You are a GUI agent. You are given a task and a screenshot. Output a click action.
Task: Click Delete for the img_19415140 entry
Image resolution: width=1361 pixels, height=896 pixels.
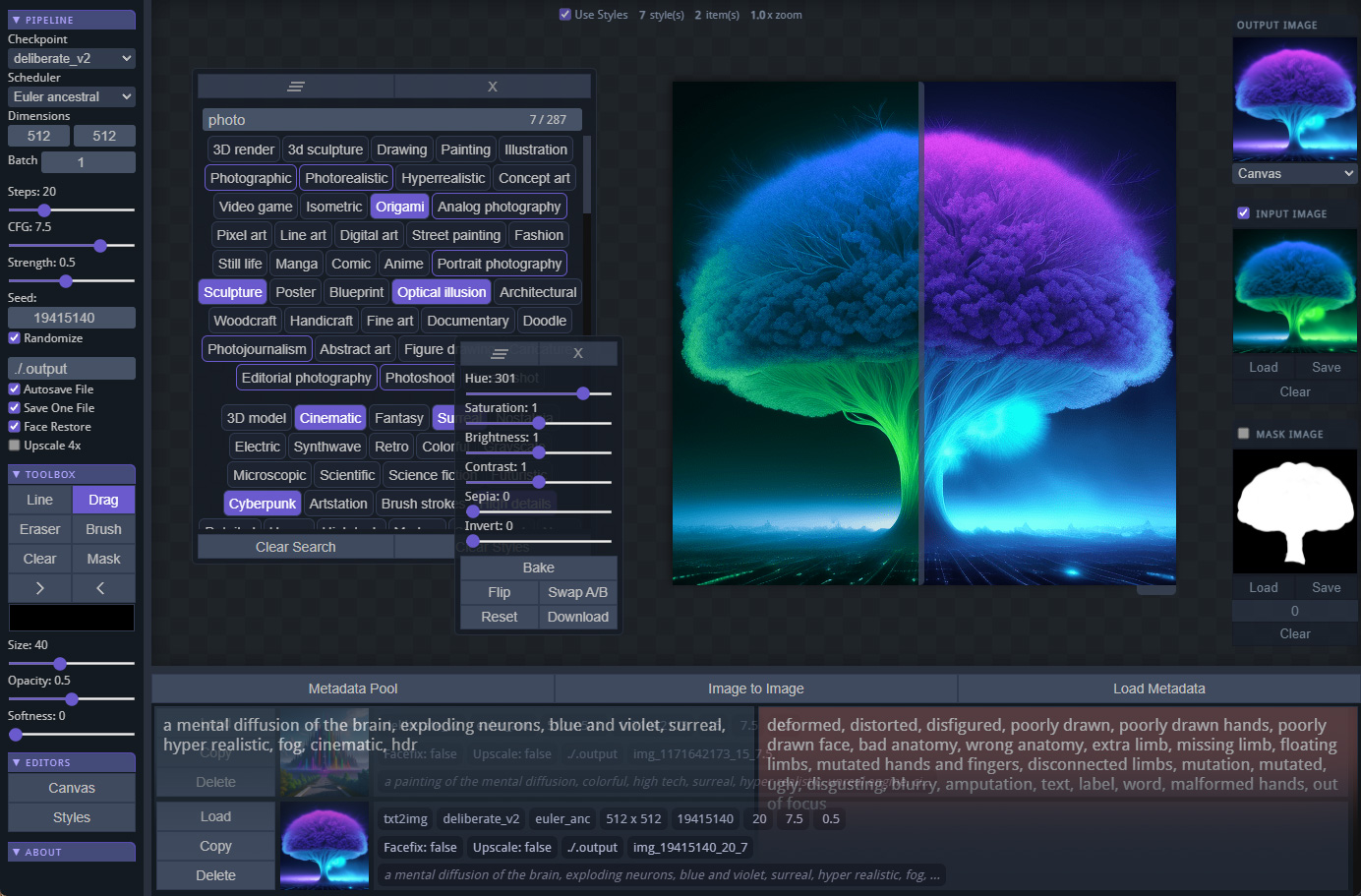(215, 875)
